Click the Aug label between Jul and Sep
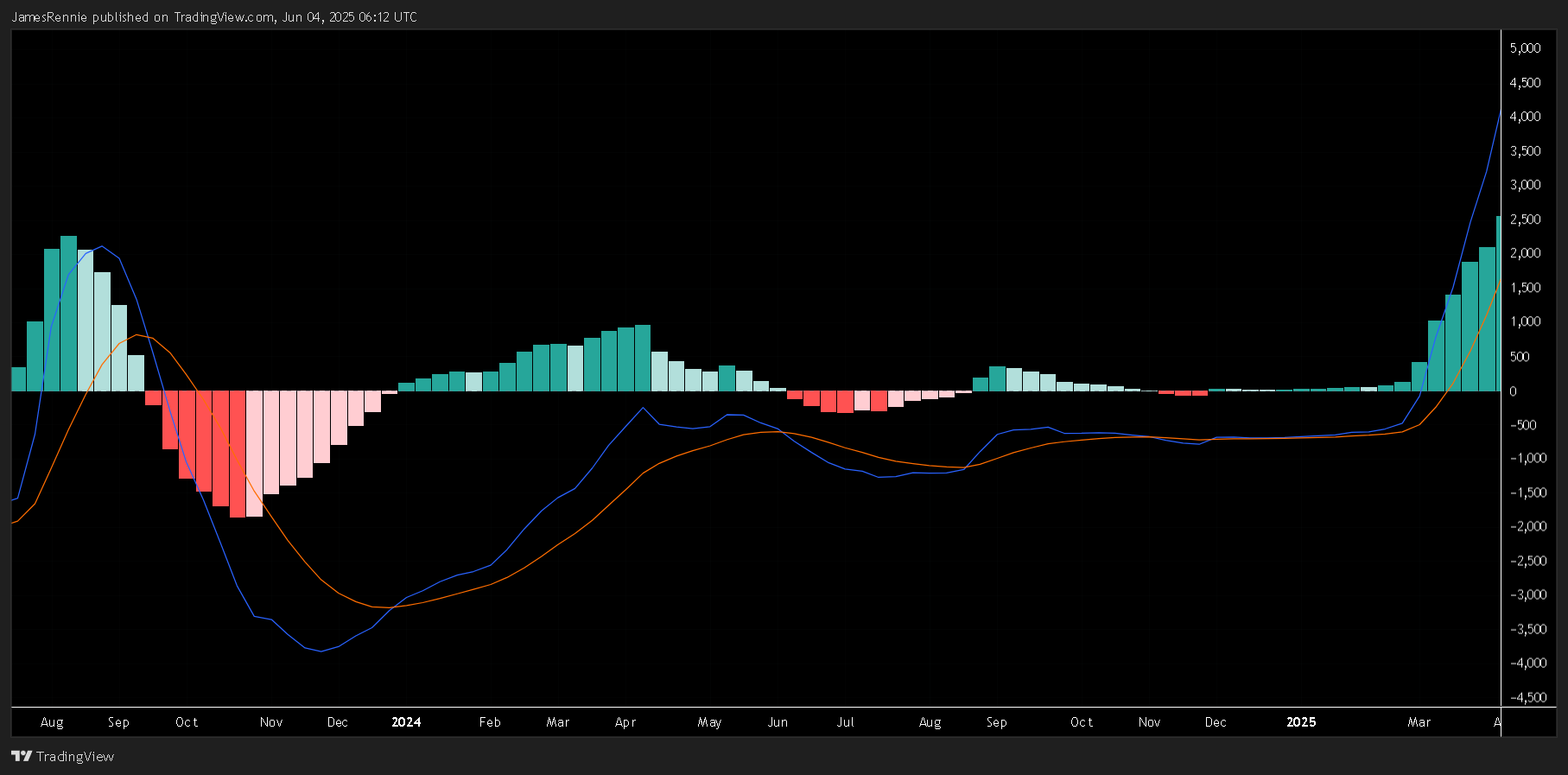Viewport: 1568px width, 775px height. point(930,722)
